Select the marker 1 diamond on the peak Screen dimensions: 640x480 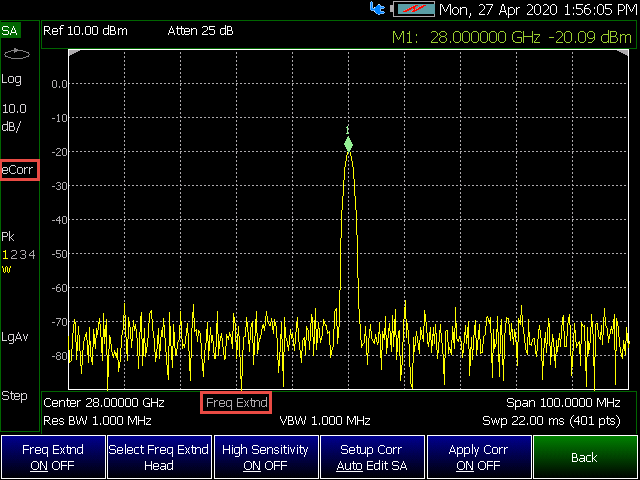348,144
